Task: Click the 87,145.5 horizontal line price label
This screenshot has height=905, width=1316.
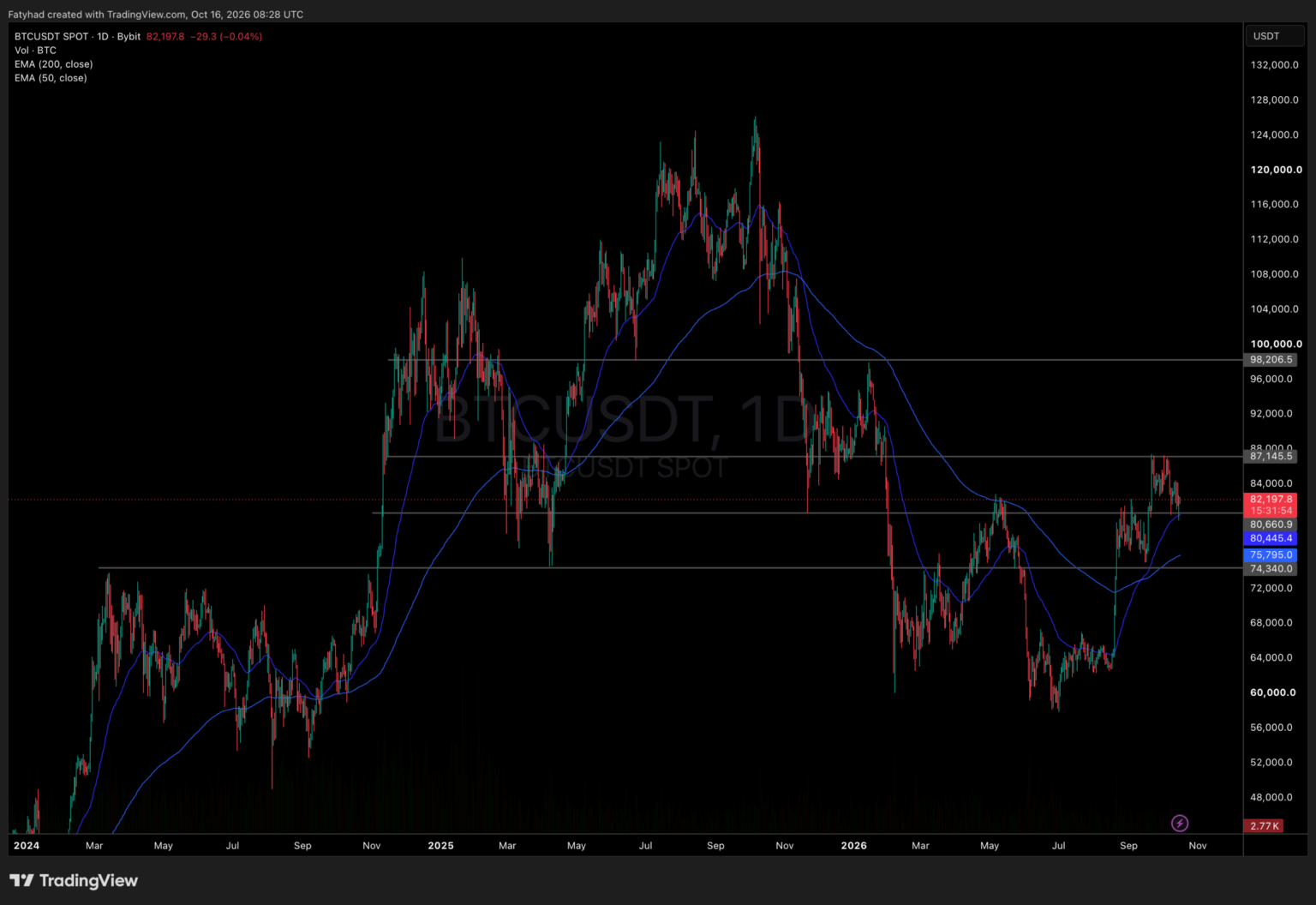Action: point(1271,457)
